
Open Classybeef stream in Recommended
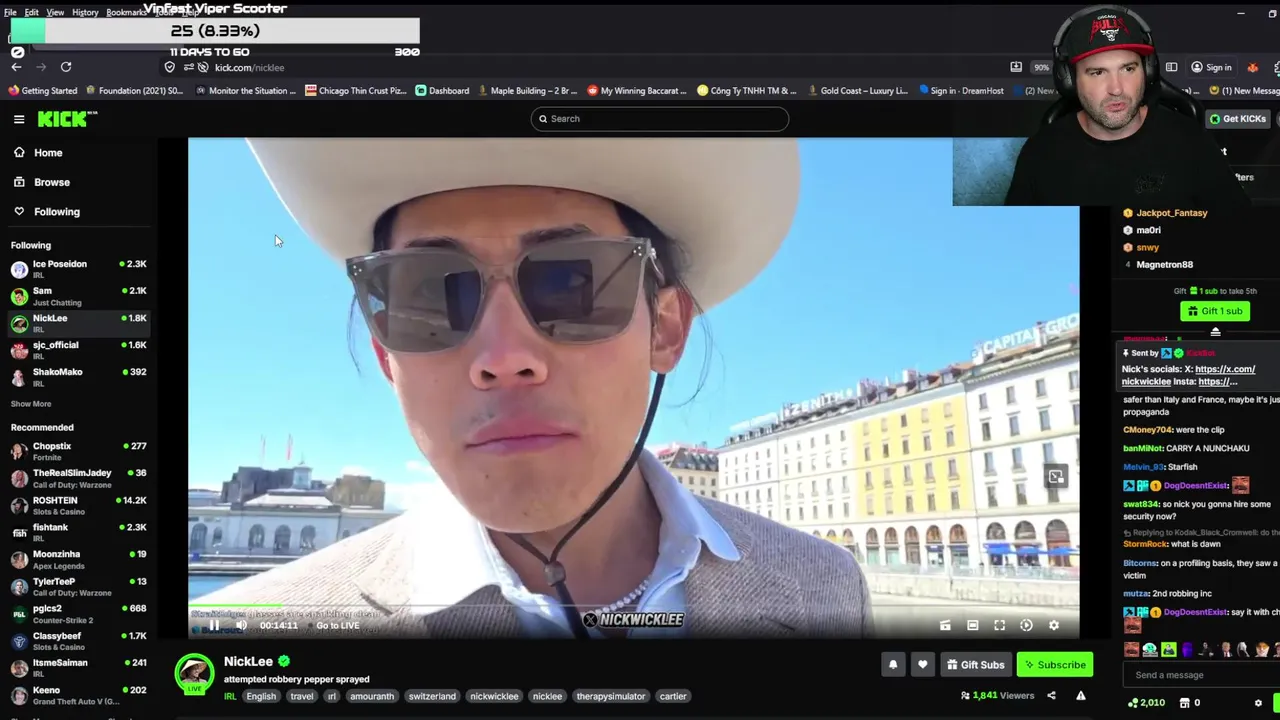pyautogui.click(x=78, y=640)
